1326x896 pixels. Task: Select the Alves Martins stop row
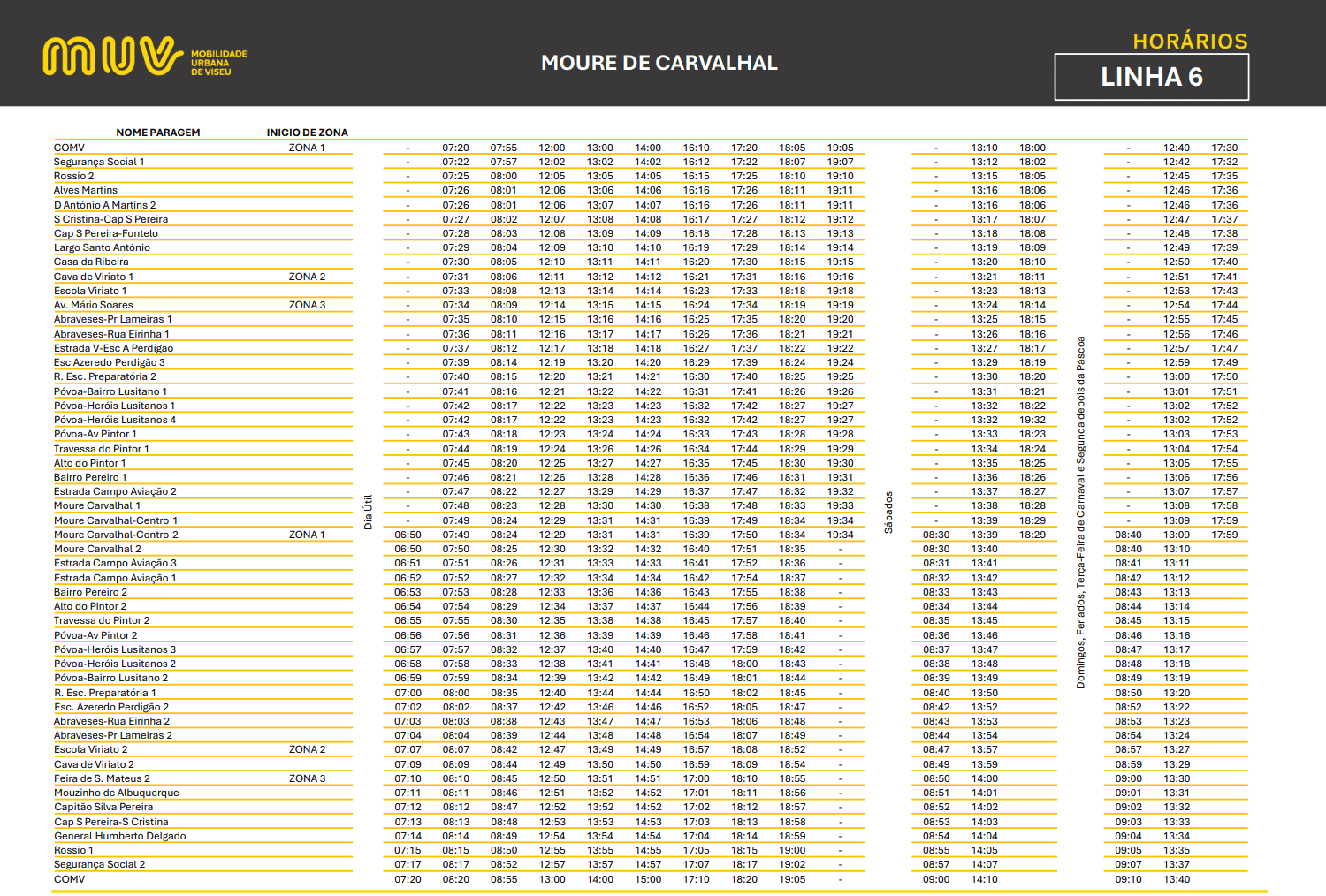point(86,190)
